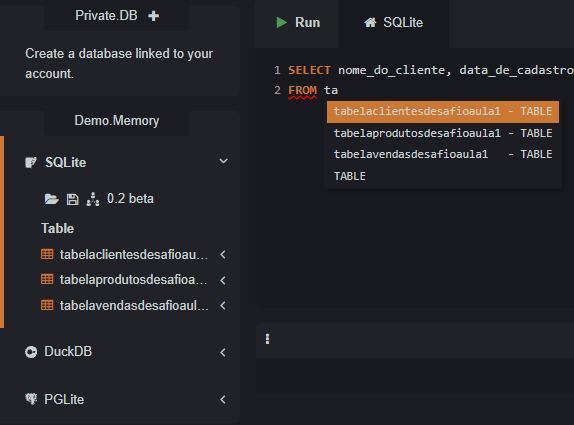The image size is (574, 425).
Task: Pick tabelavendasdesafioaula1 autocomplete entry
Action: pos(443,154)
